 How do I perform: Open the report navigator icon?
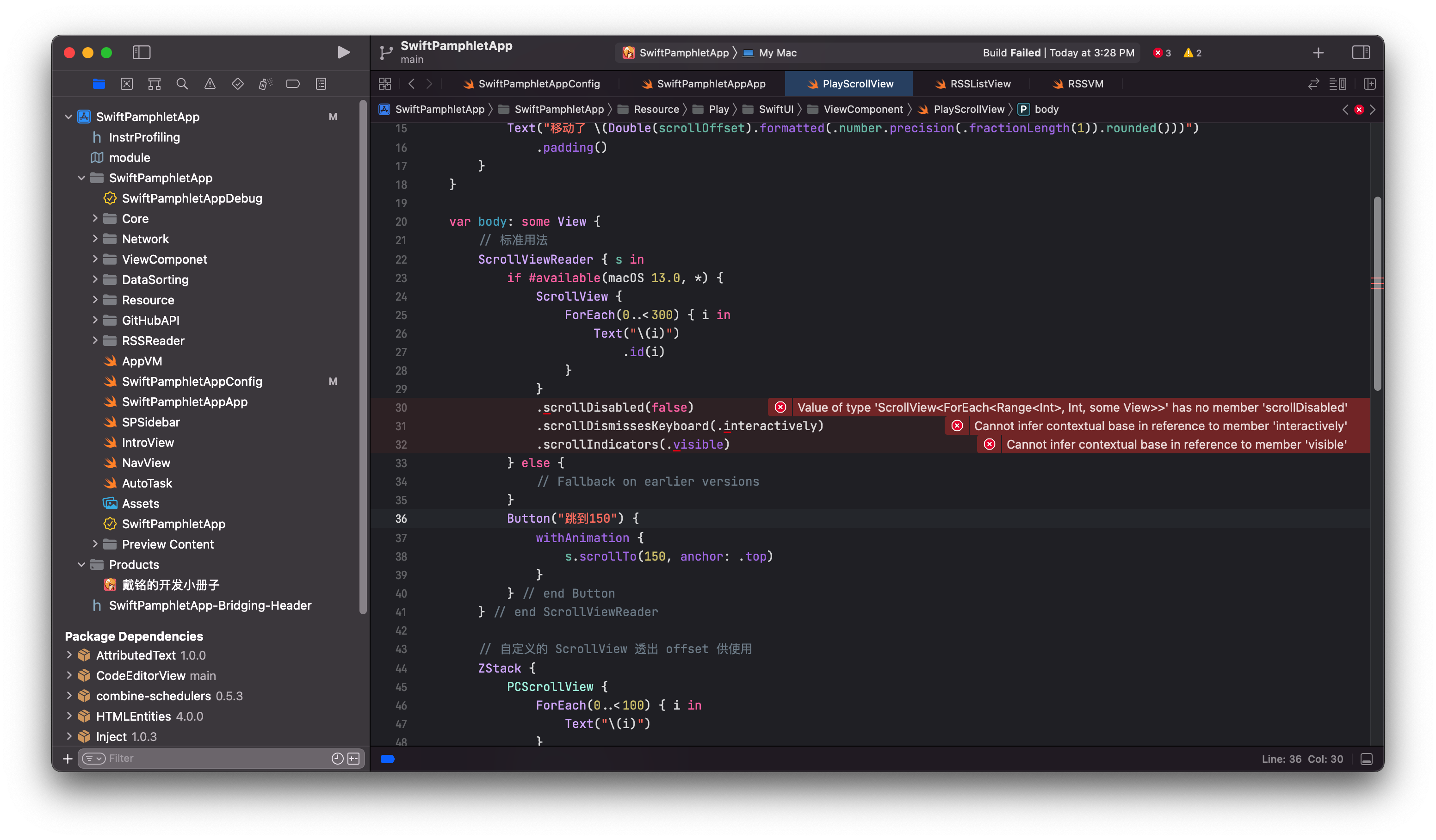click(x=321, y=84)
